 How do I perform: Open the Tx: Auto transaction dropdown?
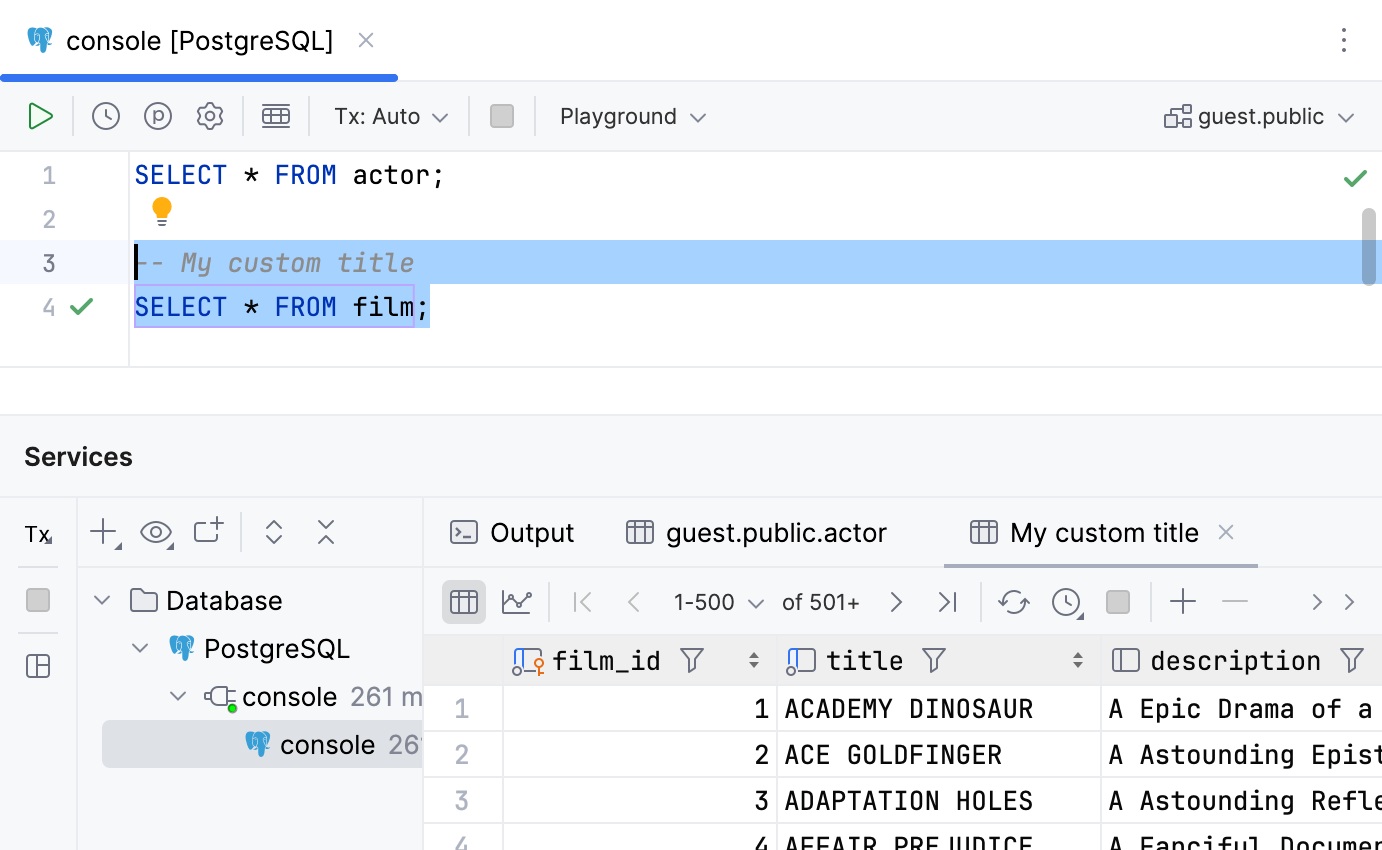click(389, 116)
